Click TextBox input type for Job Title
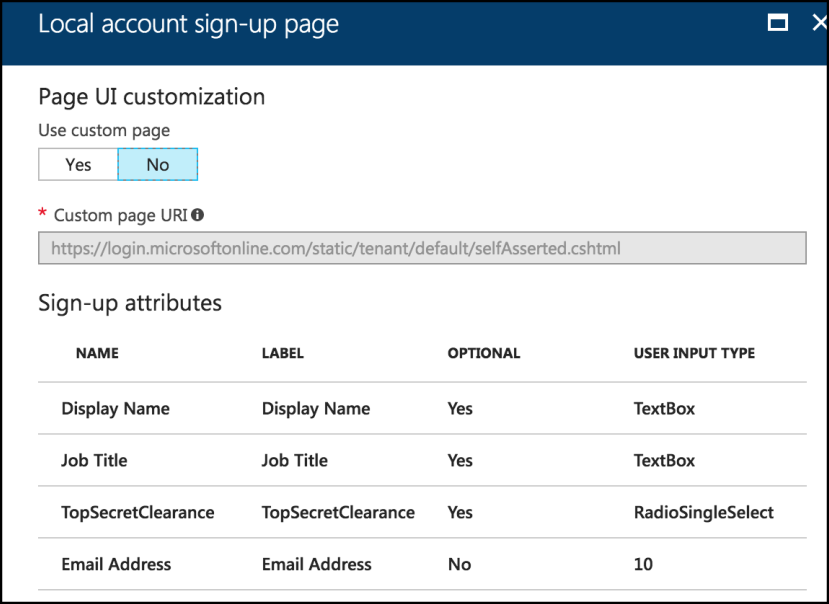This screenshot has height=604, width=829. coord(664,460)
